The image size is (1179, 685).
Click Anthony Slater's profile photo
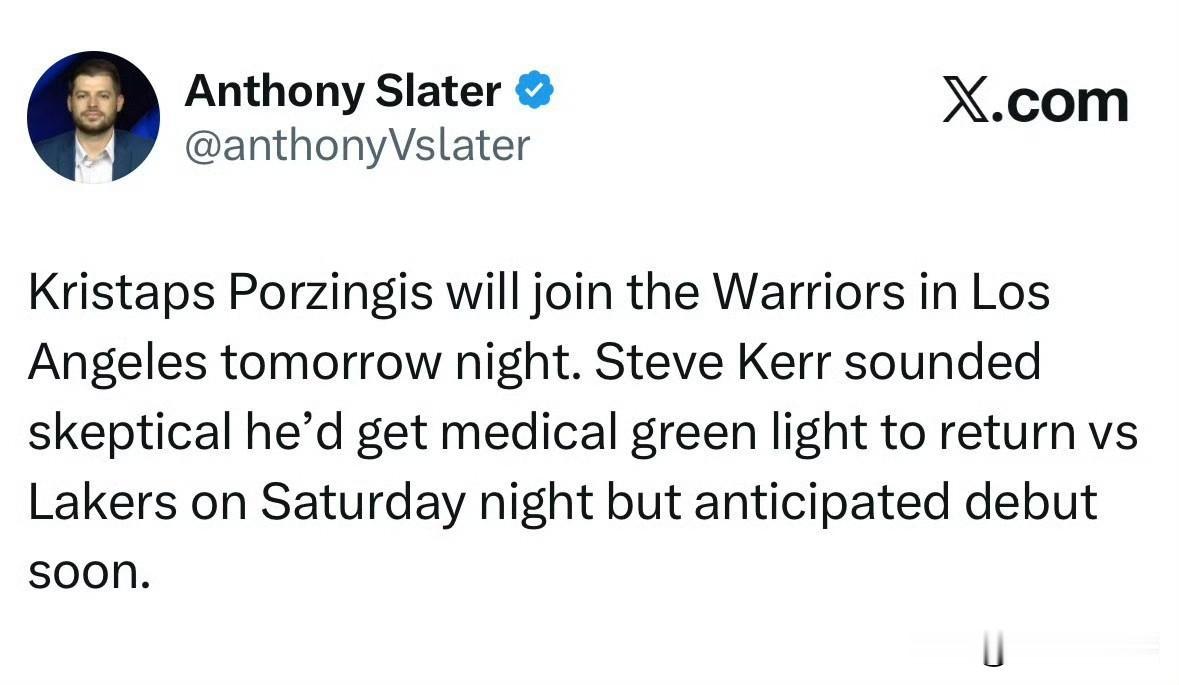93,117
